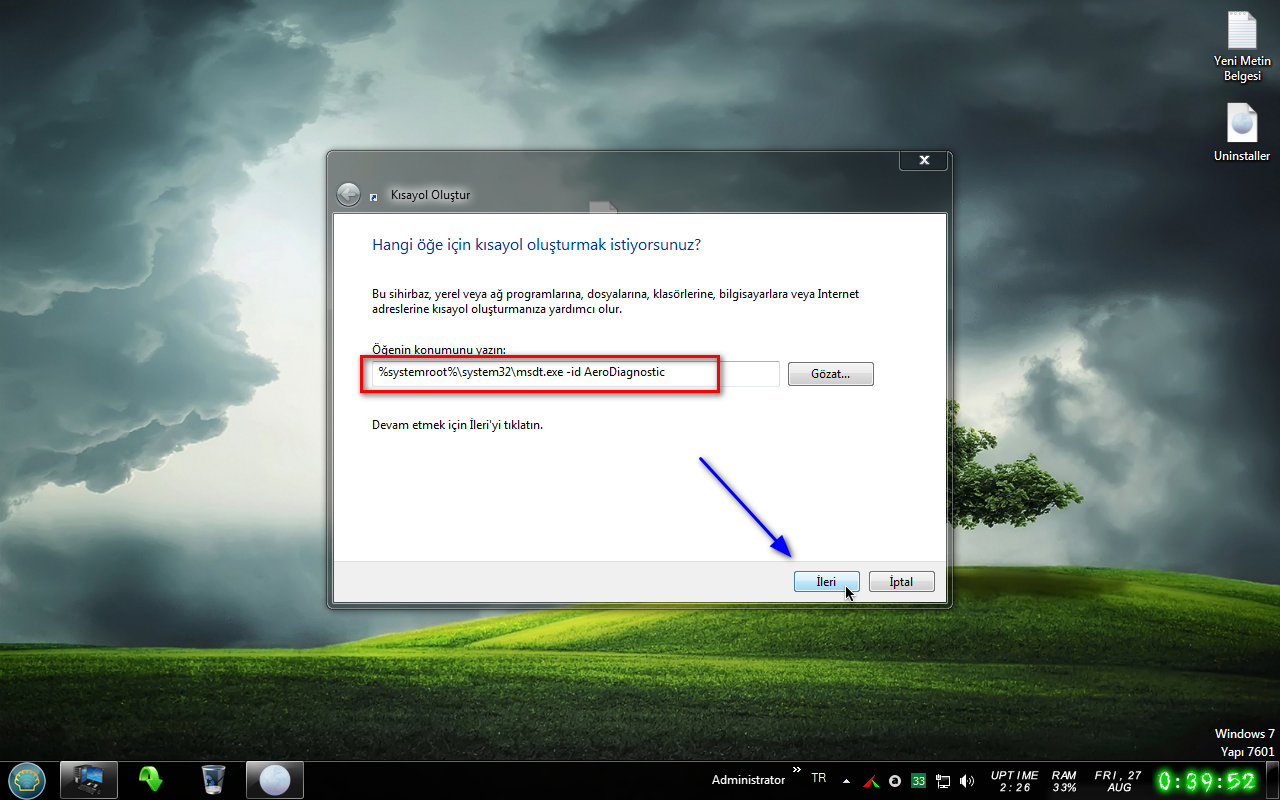Expand the toolbar chevron next to Administrator
The image size is (1280, 800).
(x=797, y=769)
